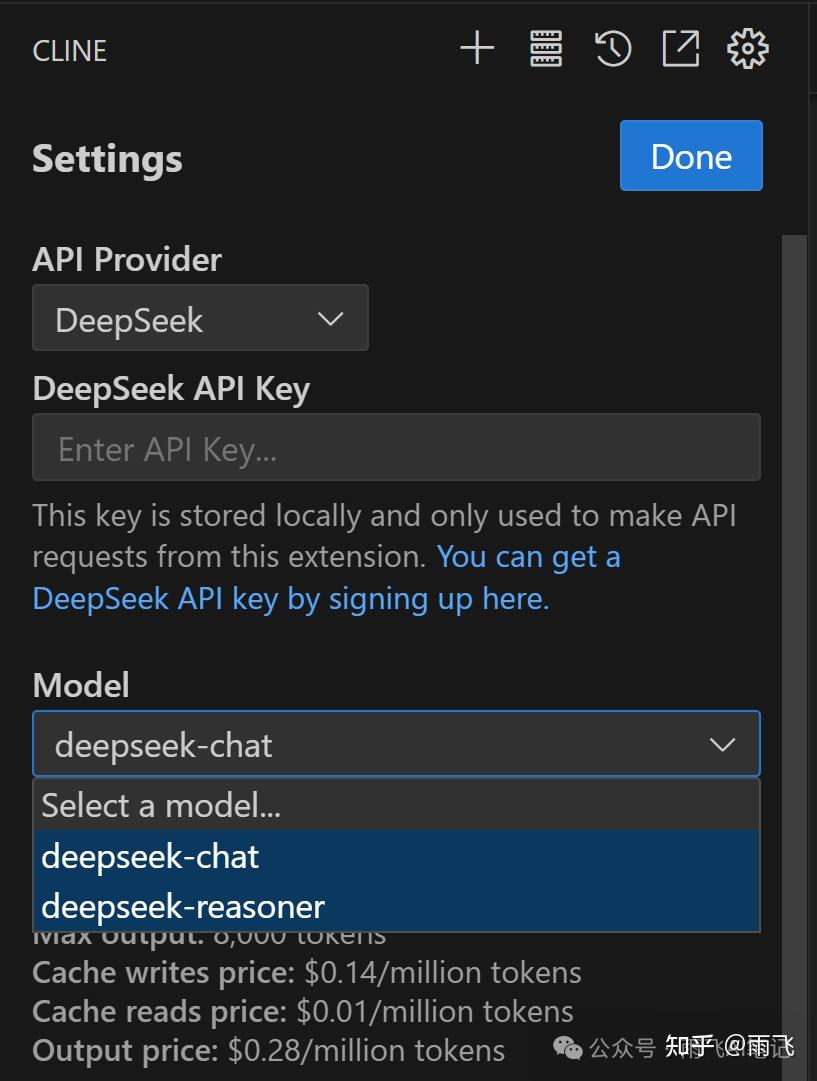Open the MCP Servers panel icon
Viewport: 817px width, 1081px height.
pos(545,47)
